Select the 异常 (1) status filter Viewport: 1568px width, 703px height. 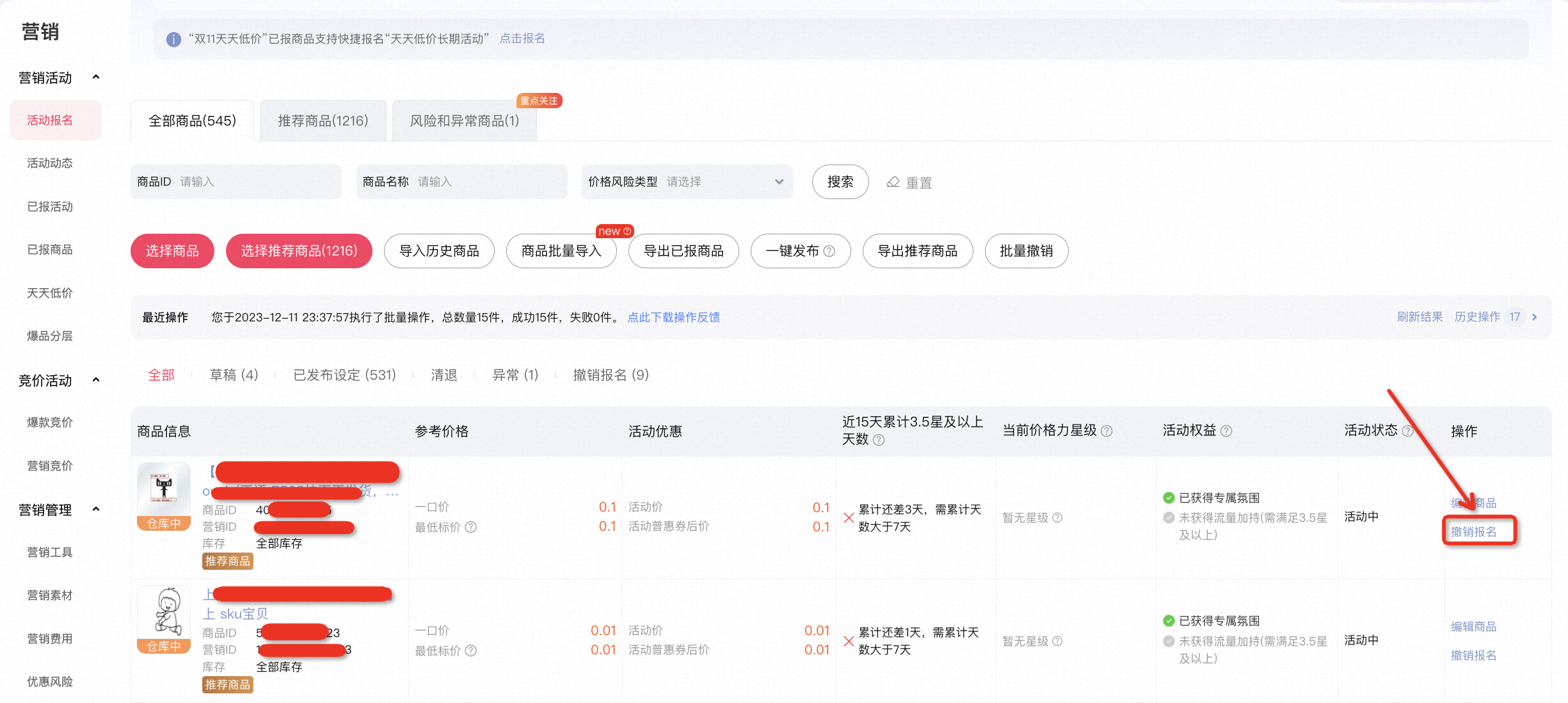point(515,375)
